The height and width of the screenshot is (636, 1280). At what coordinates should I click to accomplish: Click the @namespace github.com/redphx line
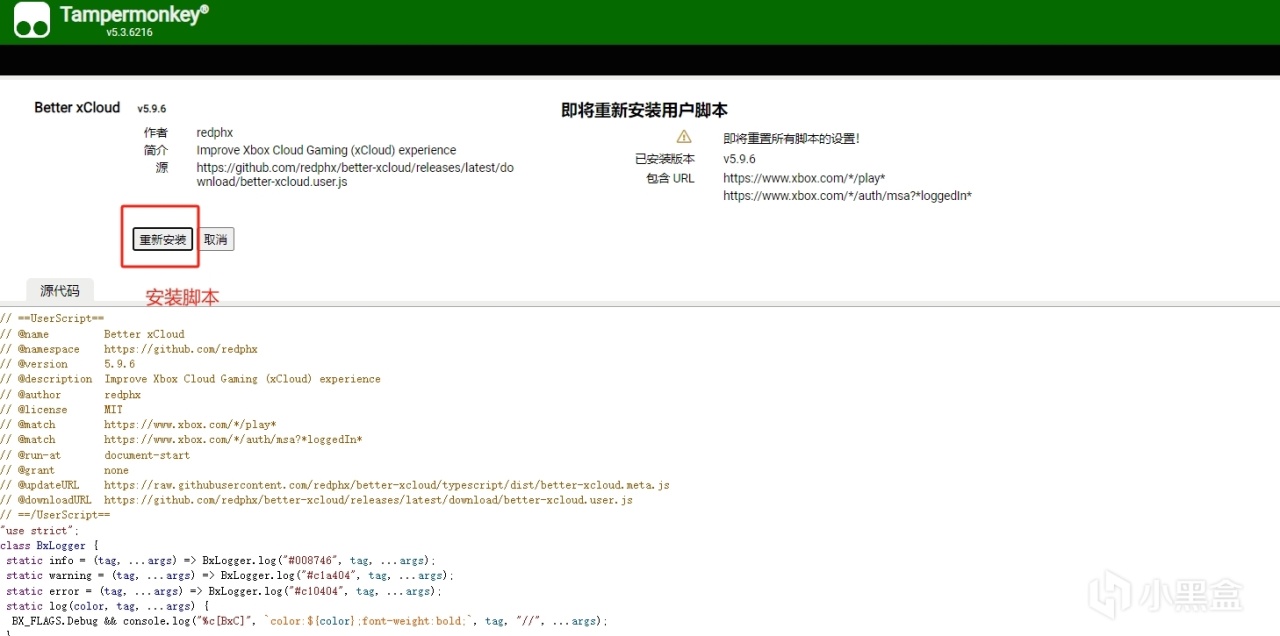(x=129, y=349)
